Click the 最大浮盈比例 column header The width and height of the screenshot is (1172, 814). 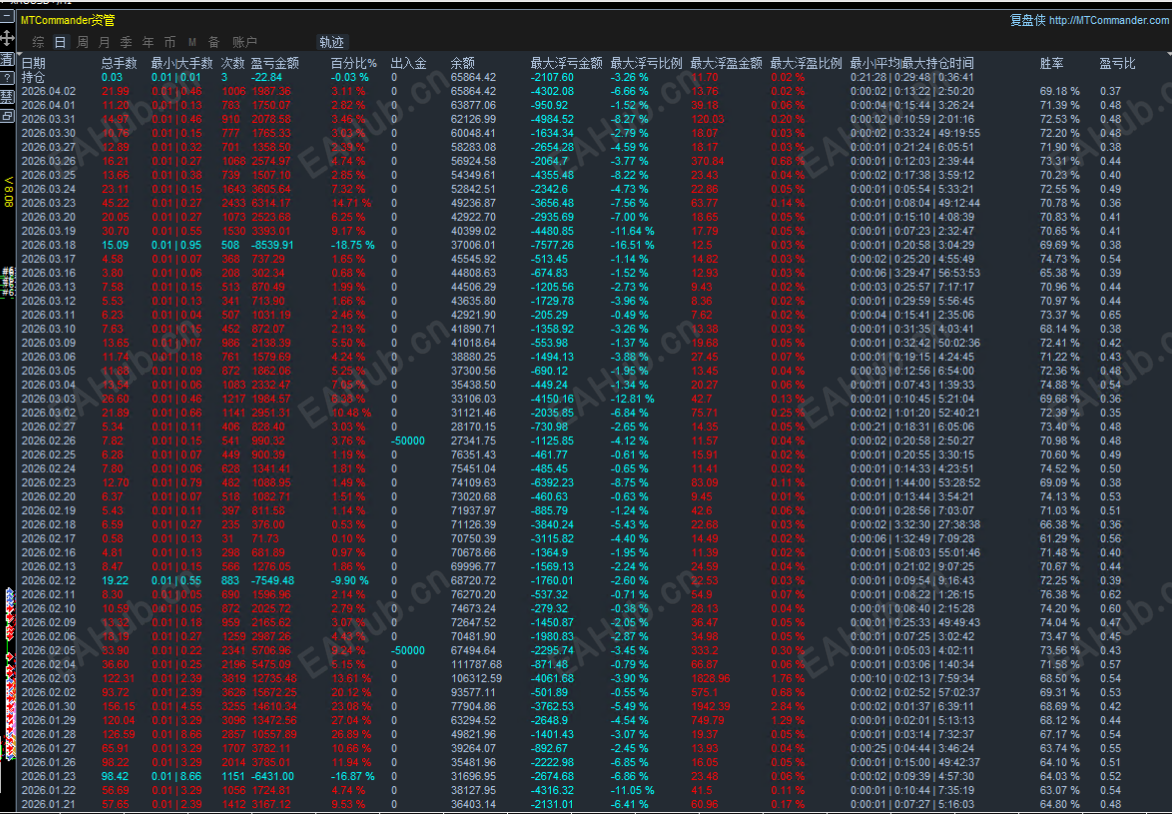click(806, 64)
